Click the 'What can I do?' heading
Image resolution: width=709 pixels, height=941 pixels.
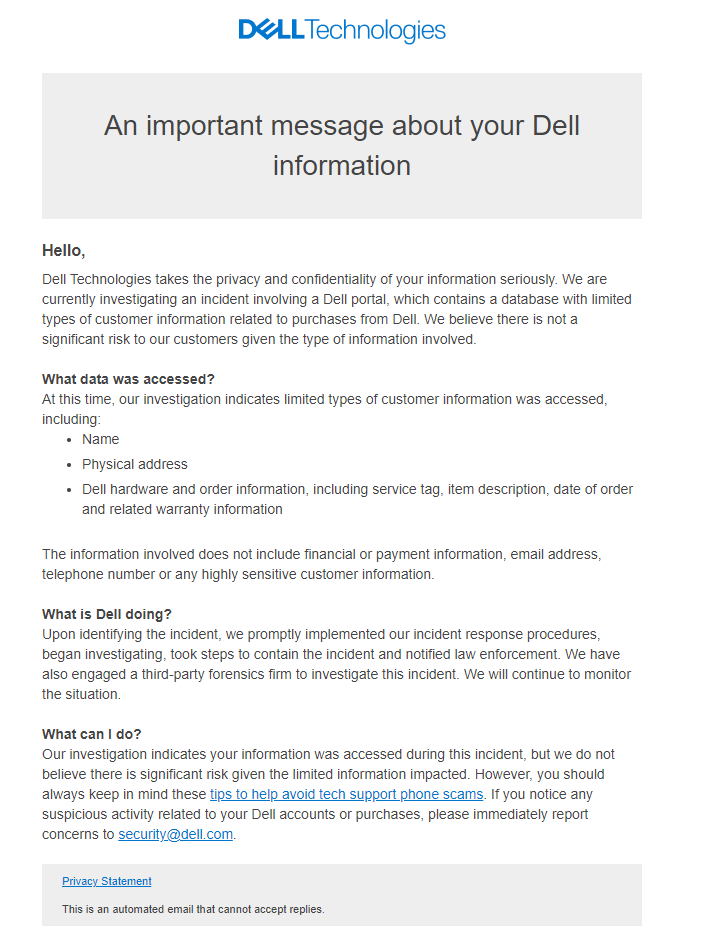coord(92,734)
